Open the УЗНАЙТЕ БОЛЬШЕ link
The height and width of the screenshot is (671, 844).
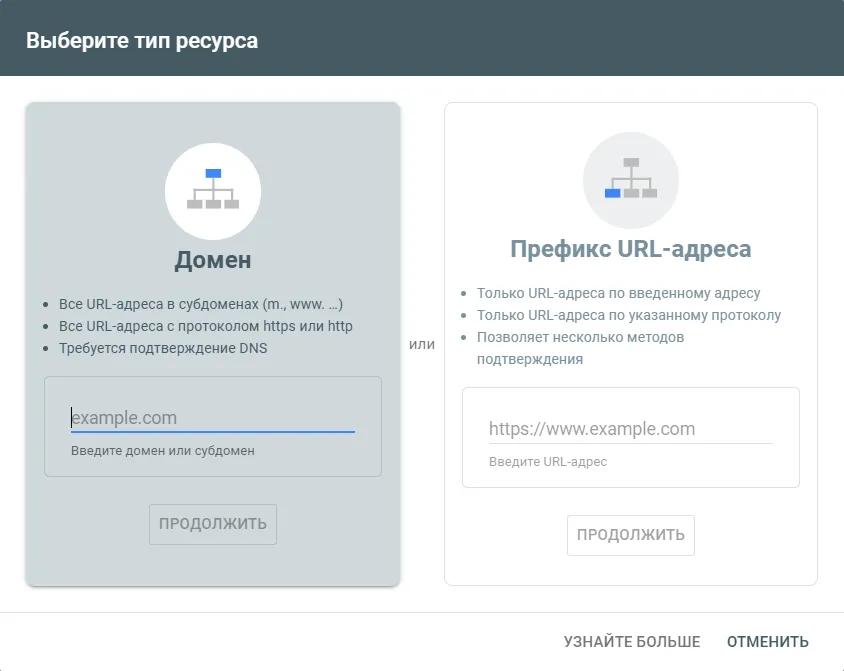coord(632,641)
